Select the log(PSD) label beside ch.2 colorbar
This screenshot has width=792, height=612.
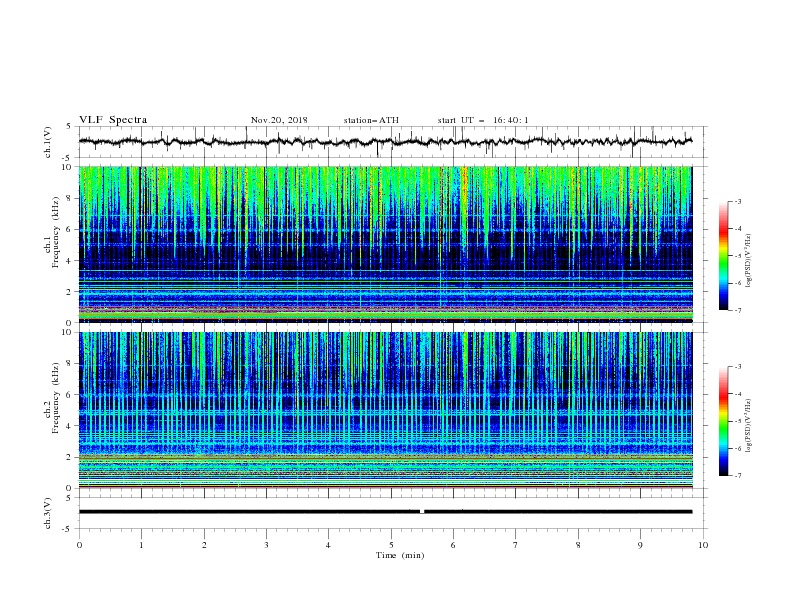click(x=749, y=425)
